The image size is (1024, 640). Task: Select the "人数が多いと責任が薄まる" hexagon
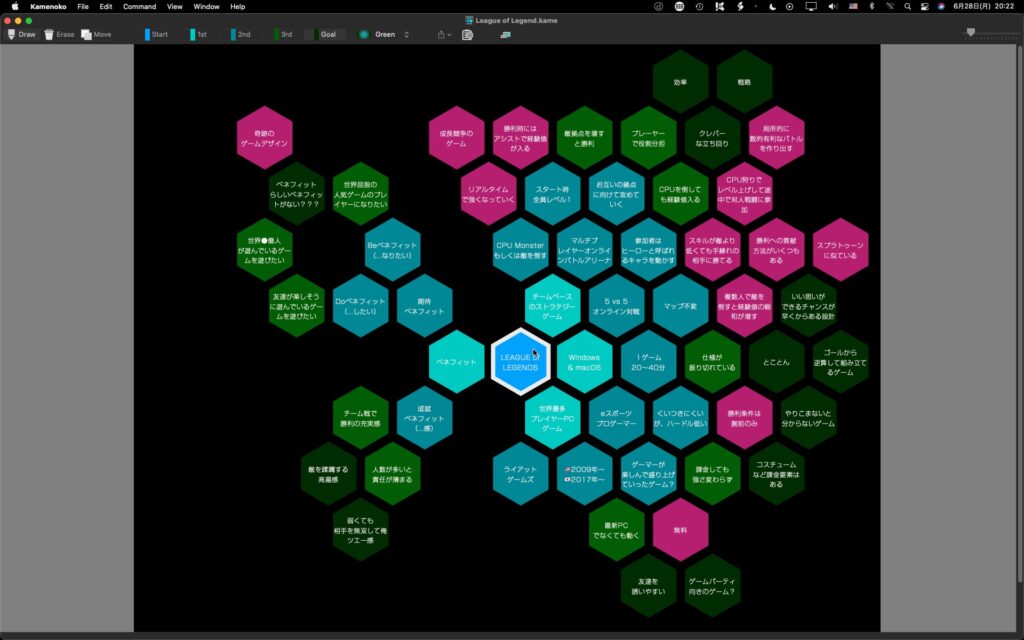392,474
